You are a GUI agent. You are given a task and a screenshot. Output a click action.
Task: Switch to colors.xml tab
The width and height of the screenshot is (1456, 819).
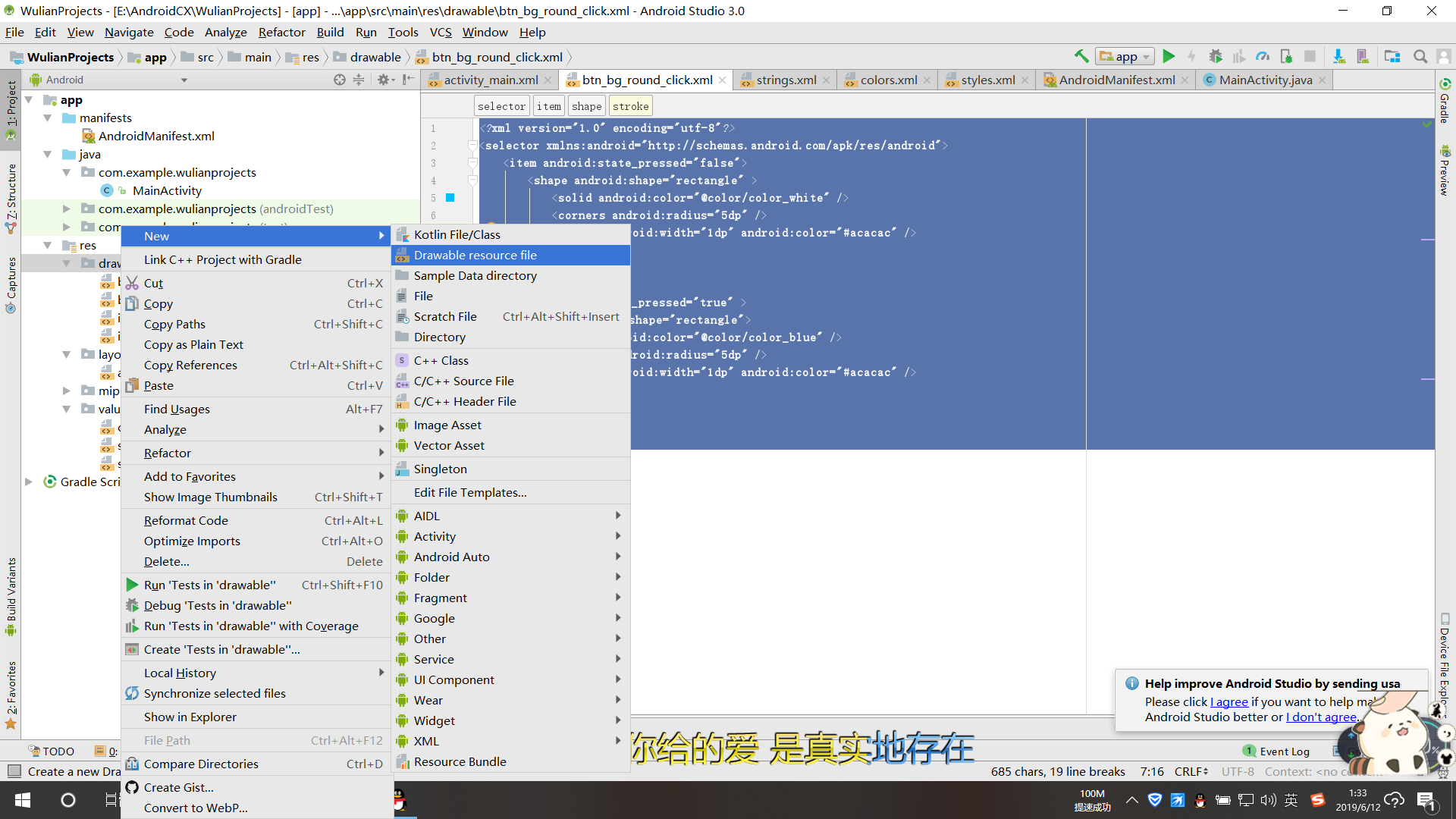889,80
